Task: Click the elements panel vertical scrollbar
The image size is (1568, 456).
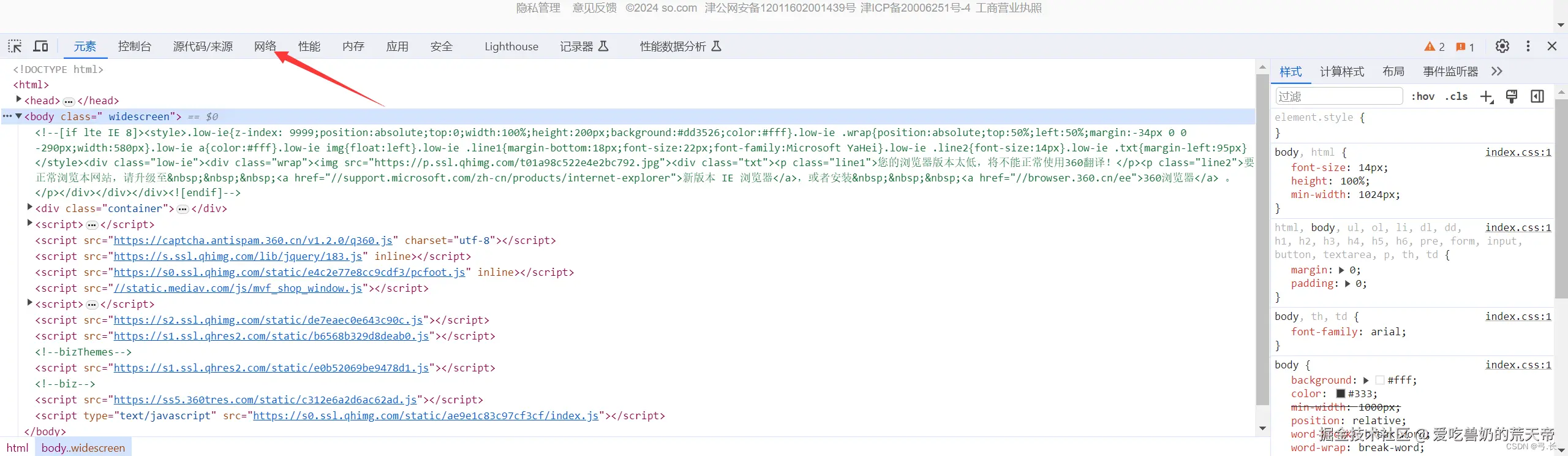Action: pyautogui.click(x=1262, y=240)
